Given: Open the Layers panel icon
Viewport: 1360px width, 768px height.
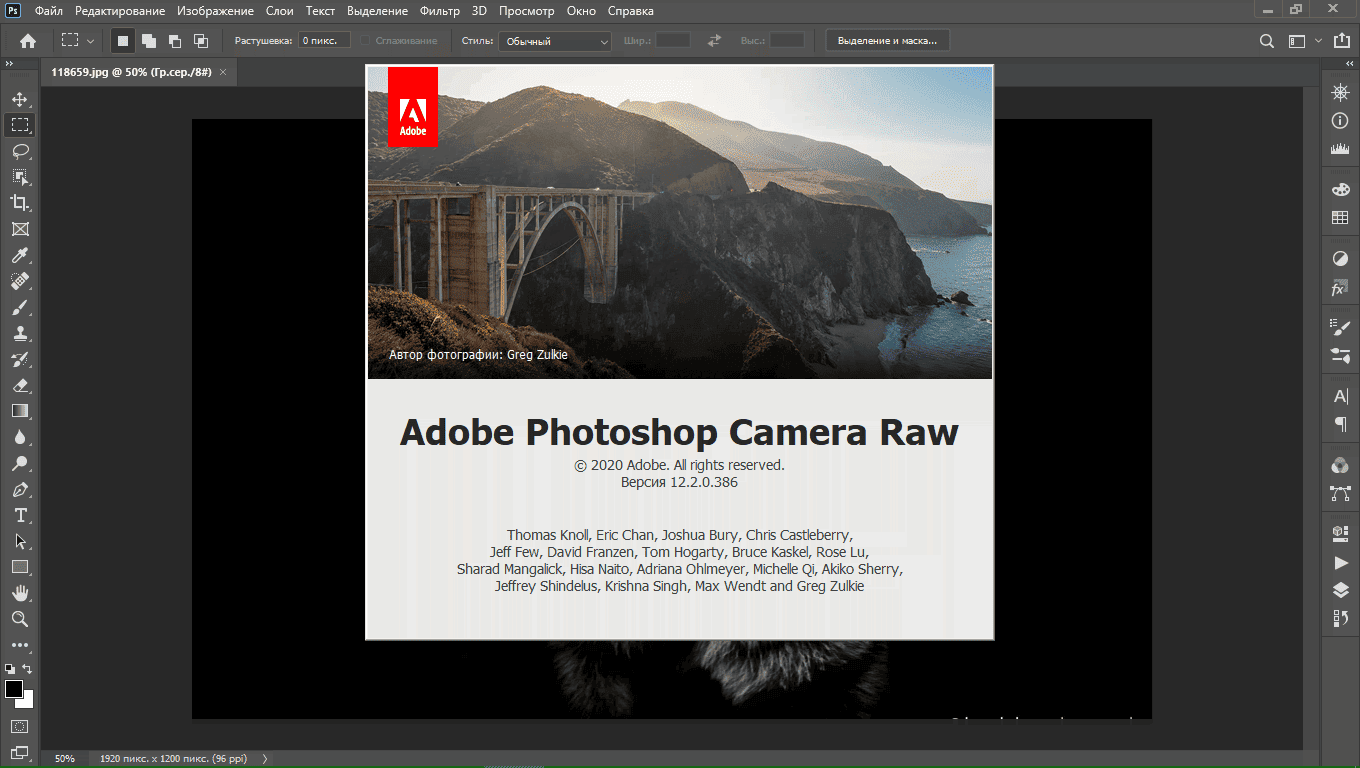Looking at the screenshot, I should click(1340, 591).
